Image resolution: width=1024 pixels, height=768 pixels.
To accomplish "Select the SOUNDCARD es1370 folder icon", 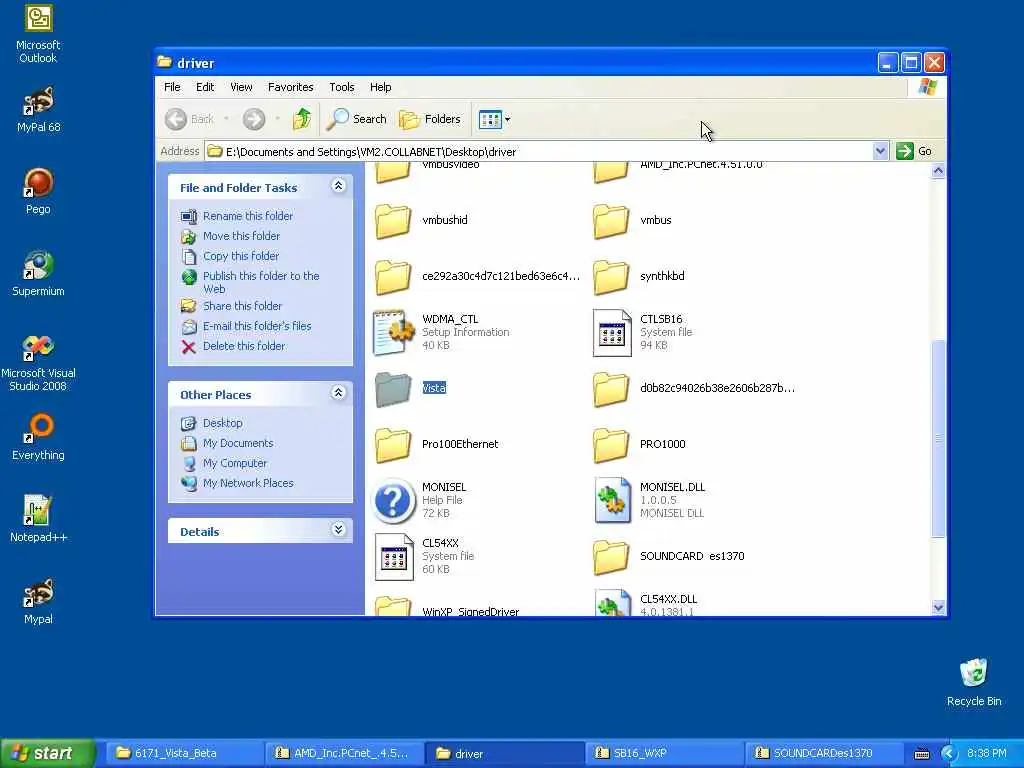I will pos(611,557).
